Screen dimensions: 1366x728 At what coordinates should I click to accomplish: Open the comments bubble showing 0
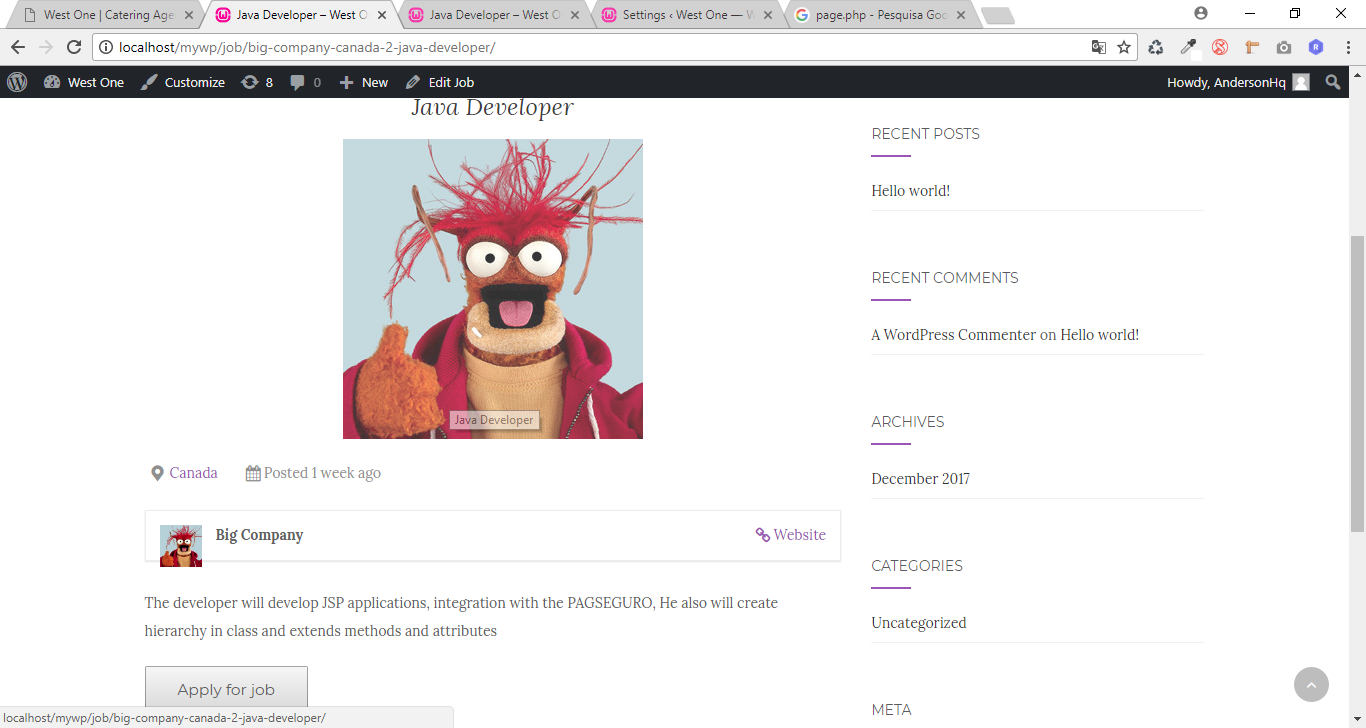pyautogui.click(x=305, y=82)
